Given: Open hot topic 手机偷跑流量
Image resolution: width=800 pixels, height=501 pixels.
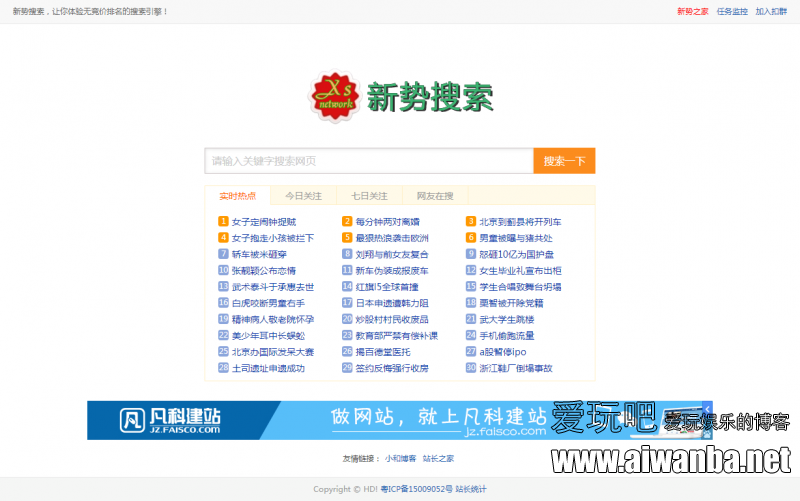Looking at the screenshot, I should pyautogui.click(x=507, y=336).
